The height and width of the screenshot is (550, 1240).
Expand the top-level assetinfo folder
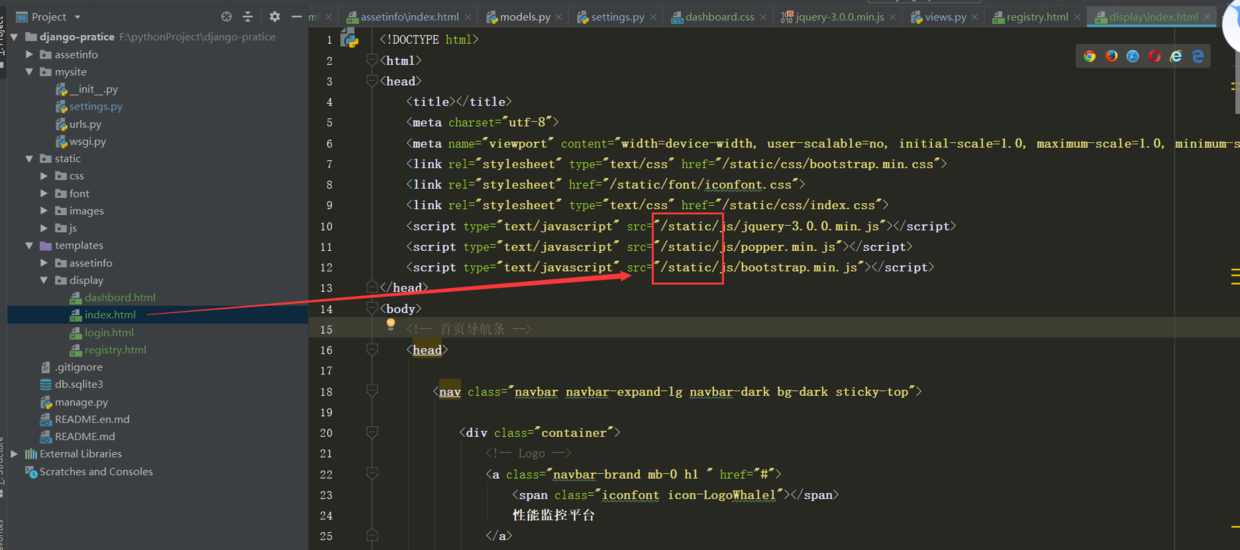point(30,55)
